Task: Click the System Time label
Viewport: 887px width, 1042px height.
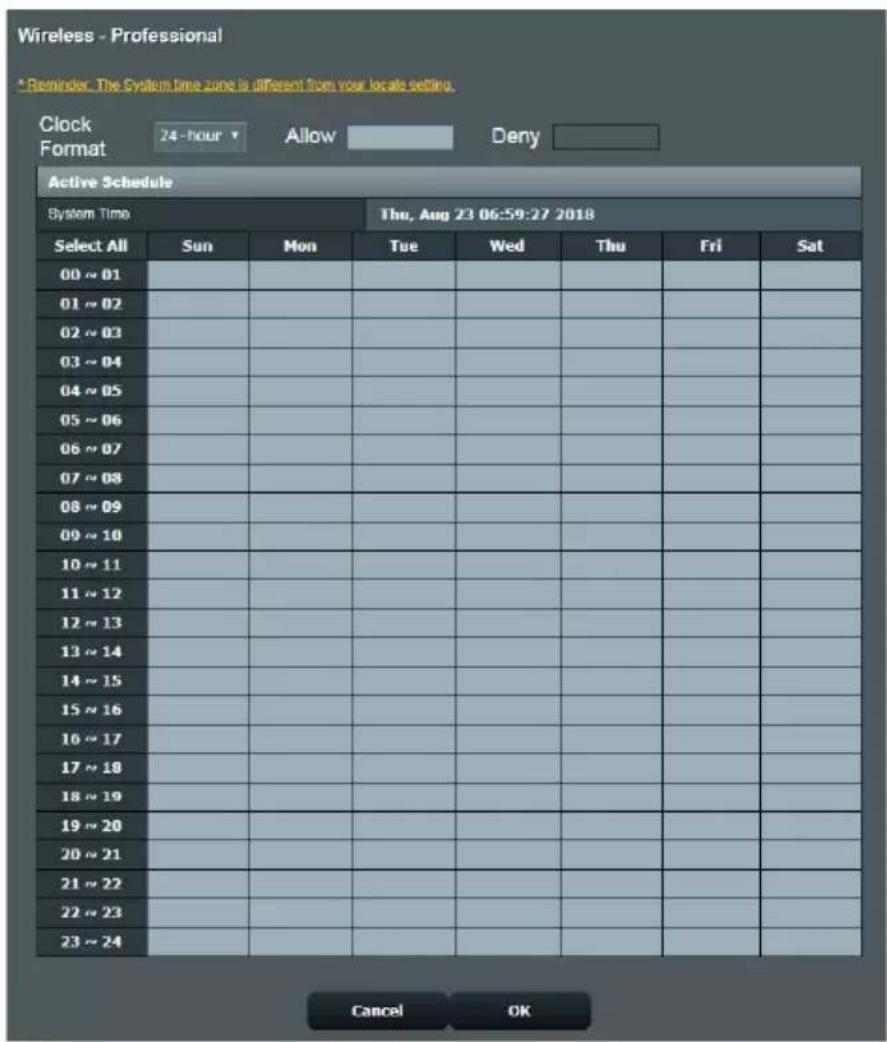Action: 88,214
